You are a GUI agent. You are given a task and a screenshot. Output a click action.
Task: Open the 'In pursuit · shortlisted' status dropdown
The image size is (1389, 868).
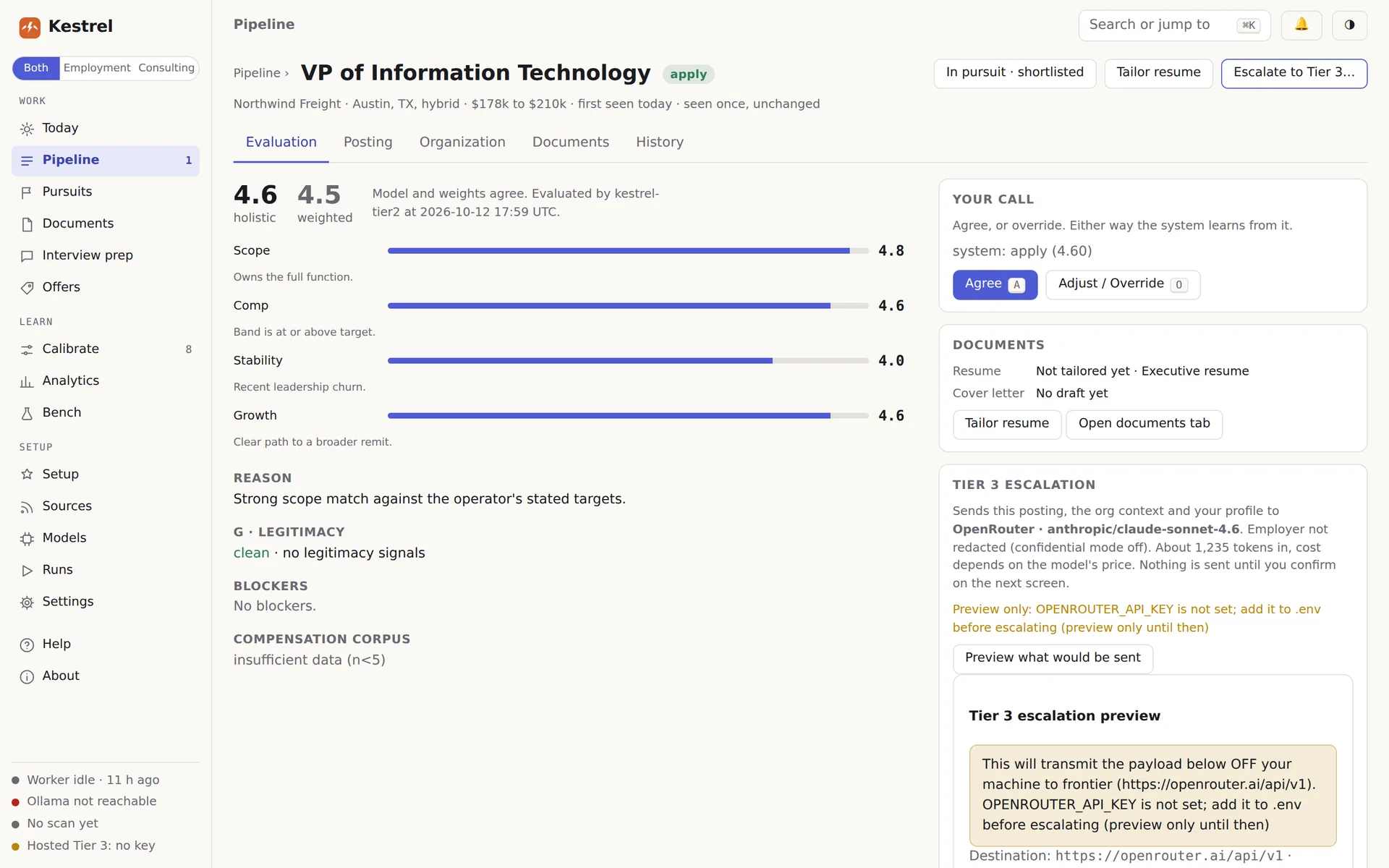click(x=1015, y=73)
